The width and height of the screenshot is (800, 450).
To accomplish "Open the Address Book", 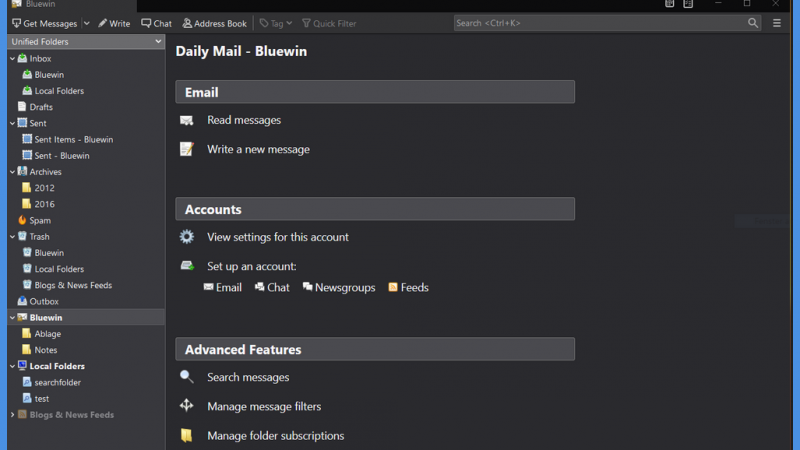I will 214,23.
